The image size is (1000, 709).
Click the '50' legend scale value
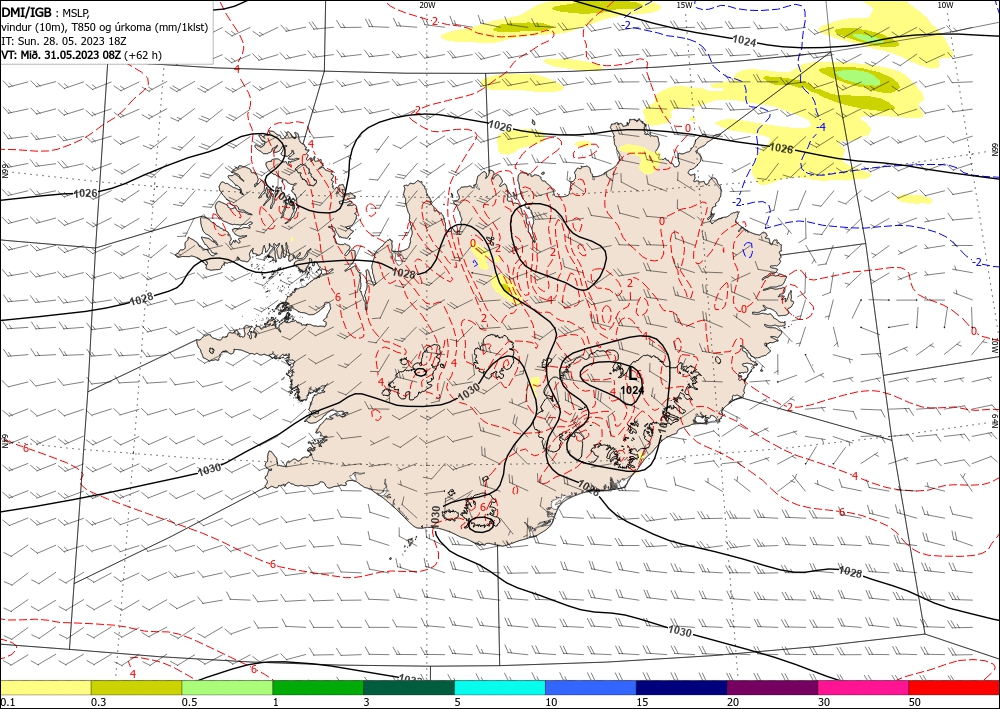coord(915,702)
